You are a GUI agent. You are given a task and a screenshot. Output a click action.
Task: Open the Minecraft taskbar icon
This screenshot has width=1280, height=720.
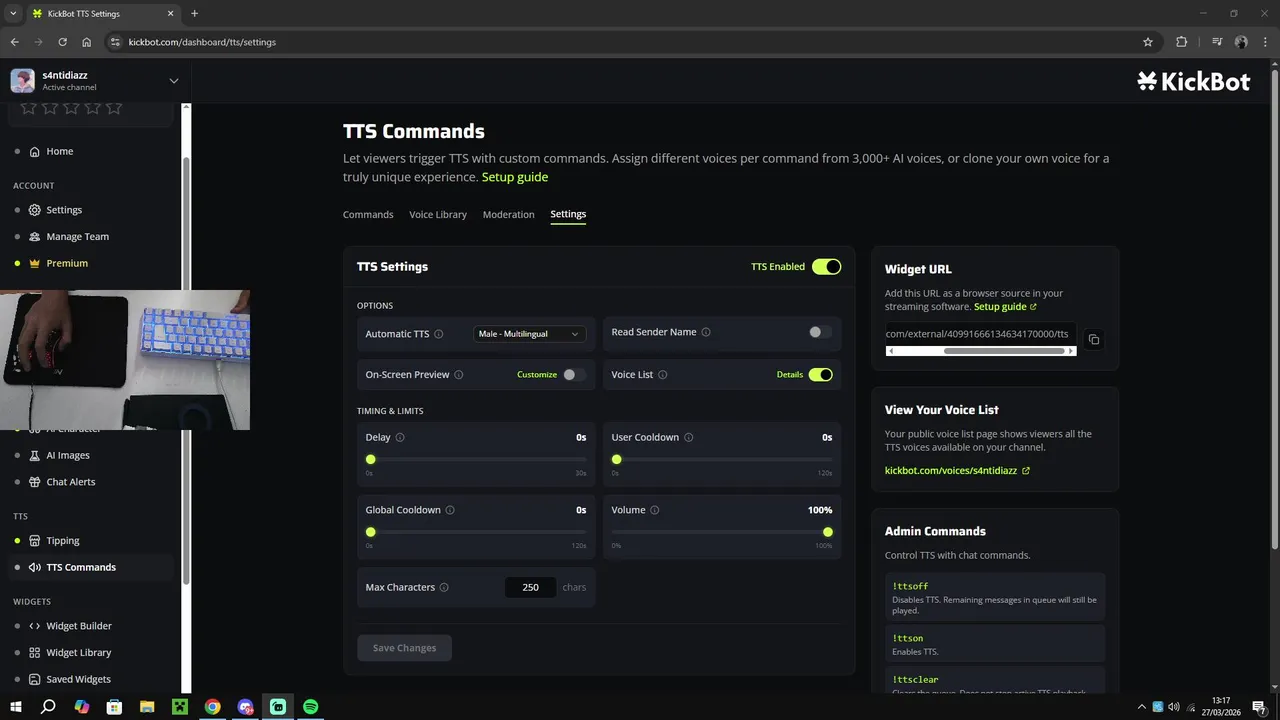coord(180,707)
